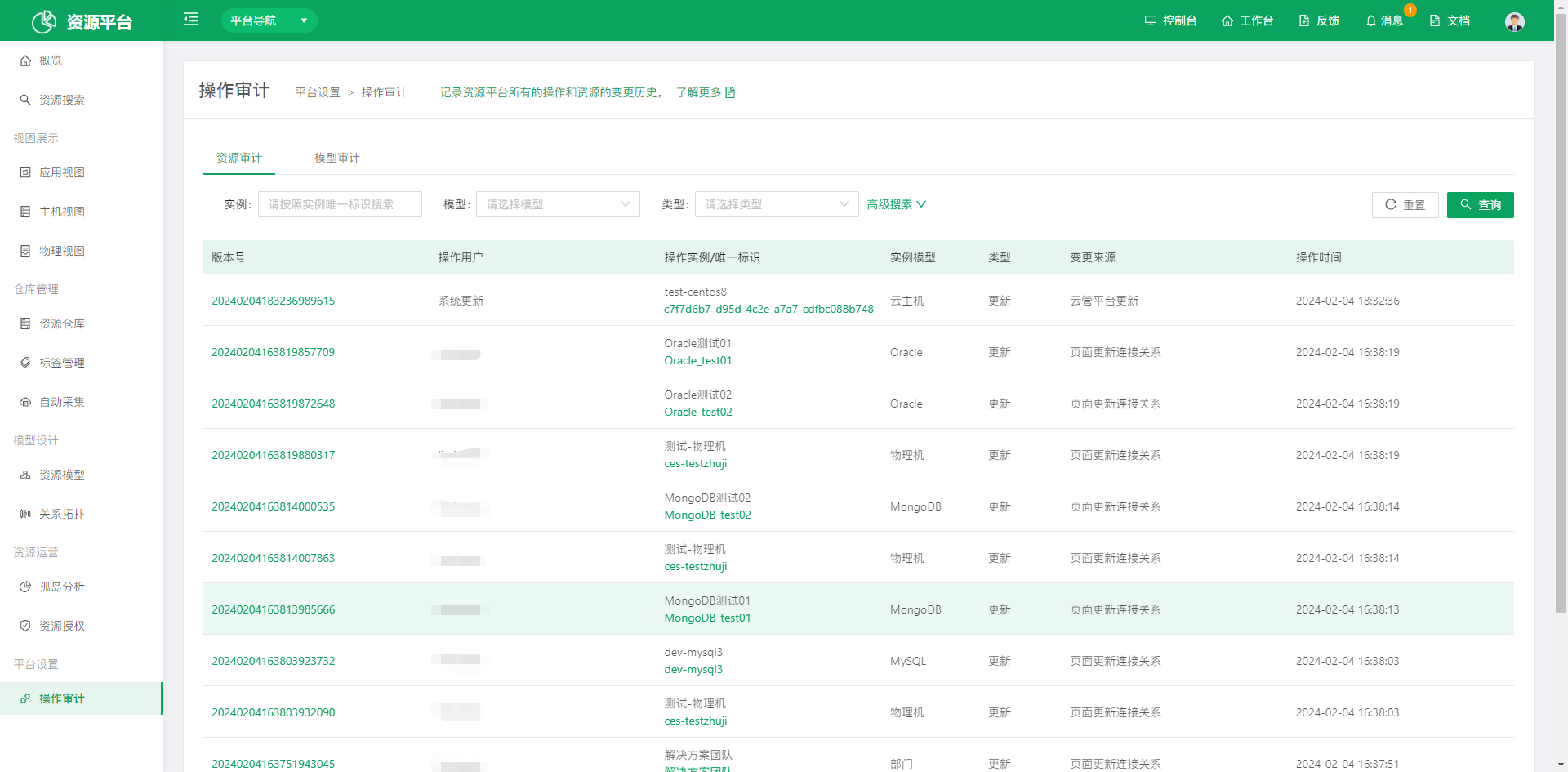The height and width of the screenshot is (772, 1568).
Task: Expand 高级搜索 options
Action: point(897,204)
